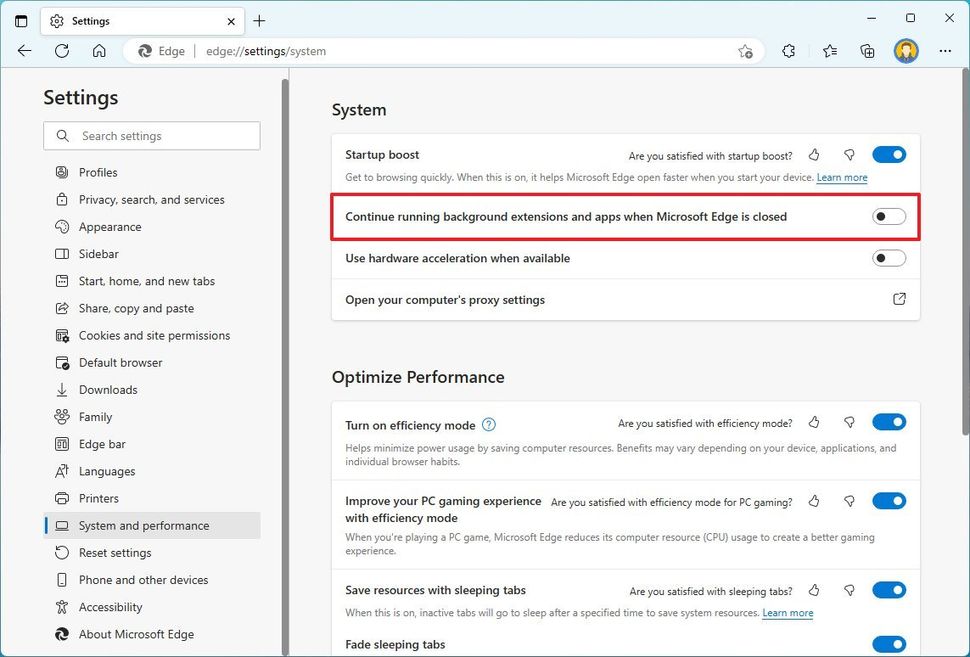This screenshot has height=657, width=970.
Task: Open the efficiency mode help tooltip
Action: click(489, 424)
